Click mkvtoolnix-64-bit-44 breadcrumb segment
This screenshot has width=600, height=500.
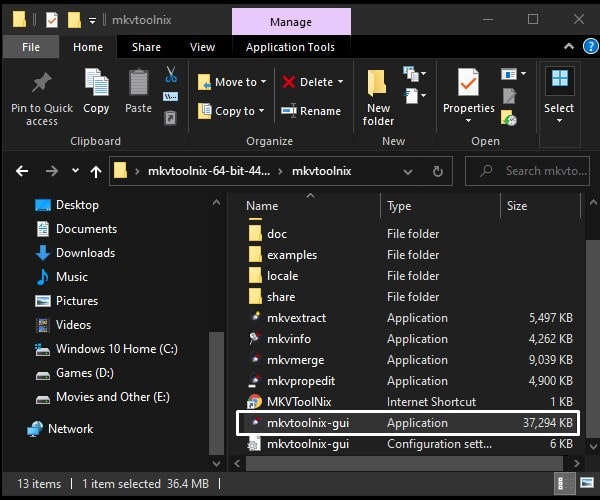(x=209, y=171)
